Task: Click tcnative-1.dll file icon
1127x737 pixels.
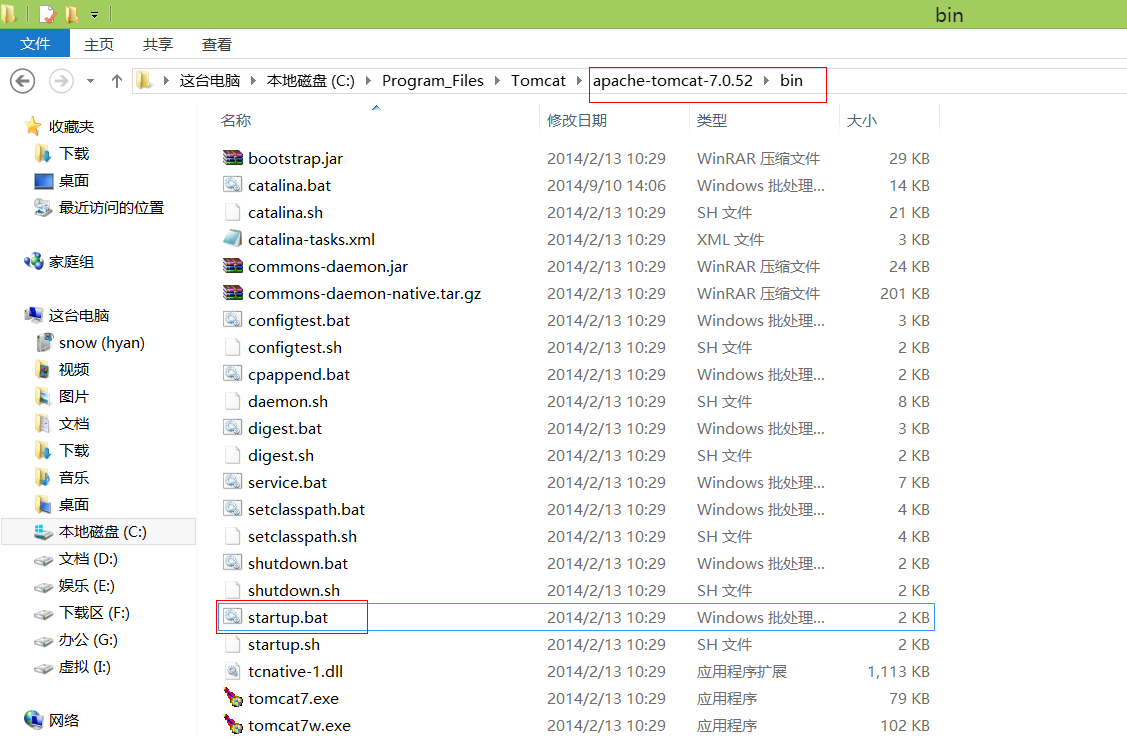Action: click(232, 672)
